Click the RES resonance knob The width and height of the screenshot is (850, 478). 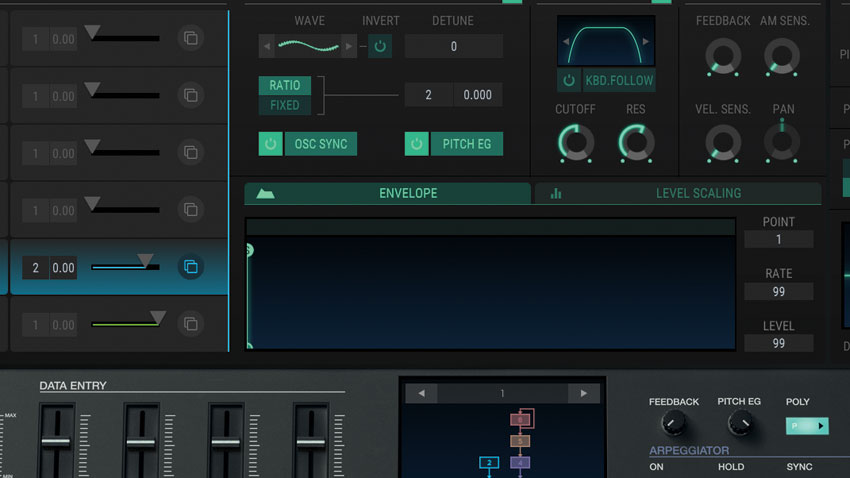pyautogui.click(x=636, y=143)
